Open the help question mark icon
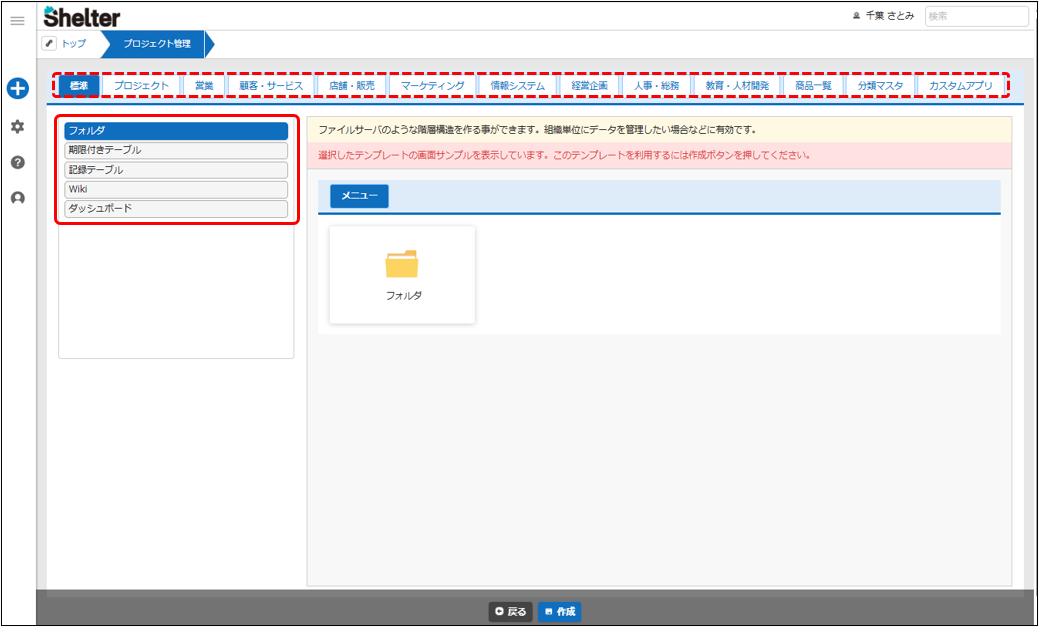 18,162
